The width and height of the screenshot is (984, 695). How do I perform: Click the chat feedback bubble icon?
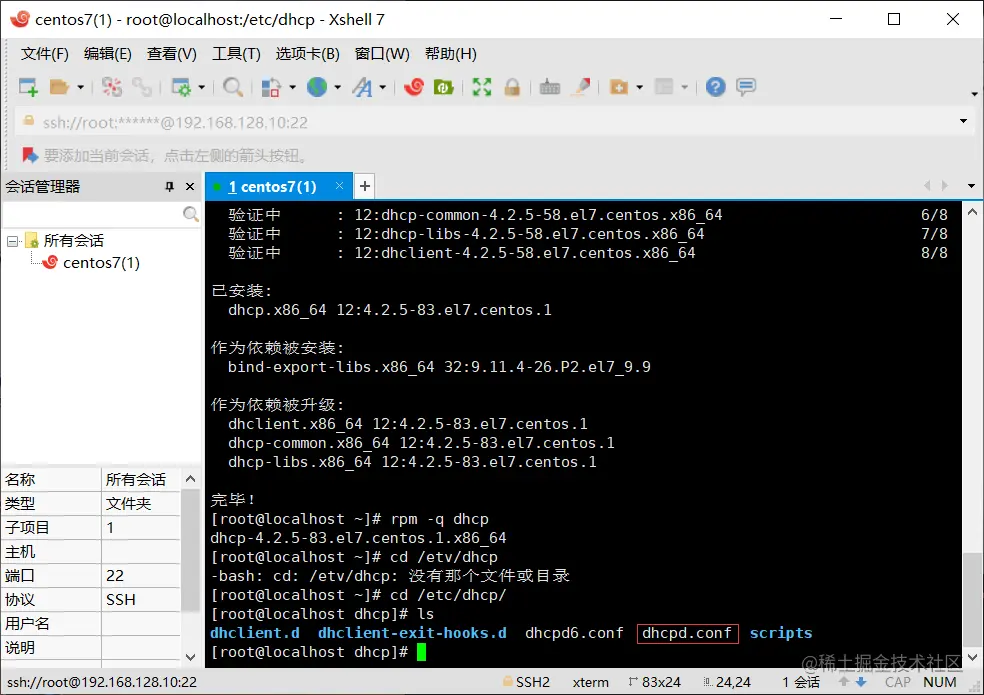746,87
